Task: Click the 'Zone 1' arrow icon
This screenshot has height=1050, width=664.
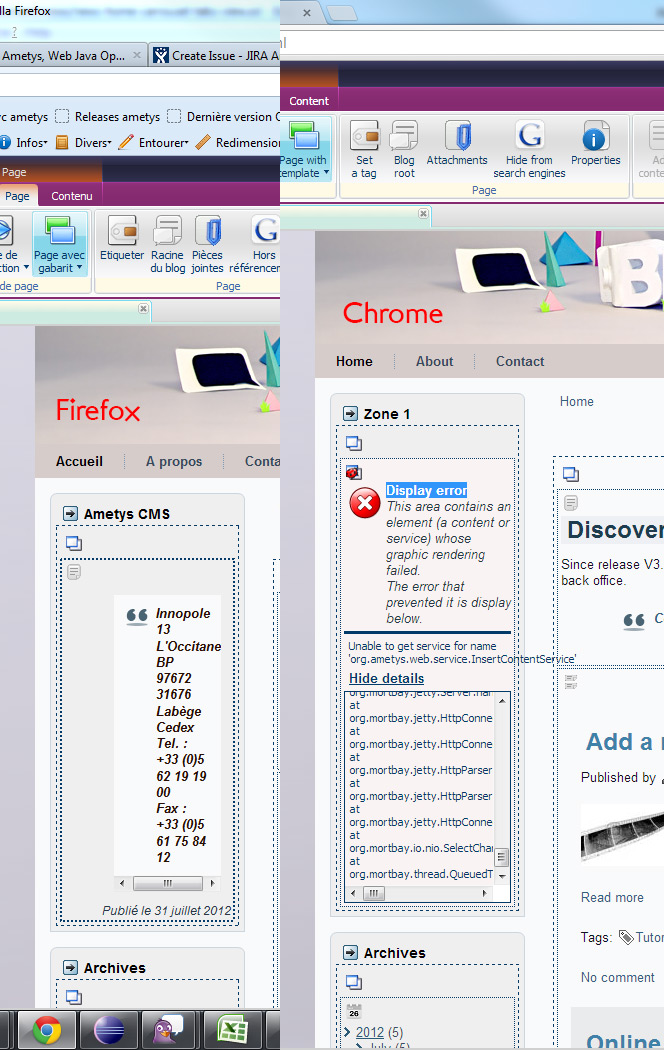Action: coord(350,414)
